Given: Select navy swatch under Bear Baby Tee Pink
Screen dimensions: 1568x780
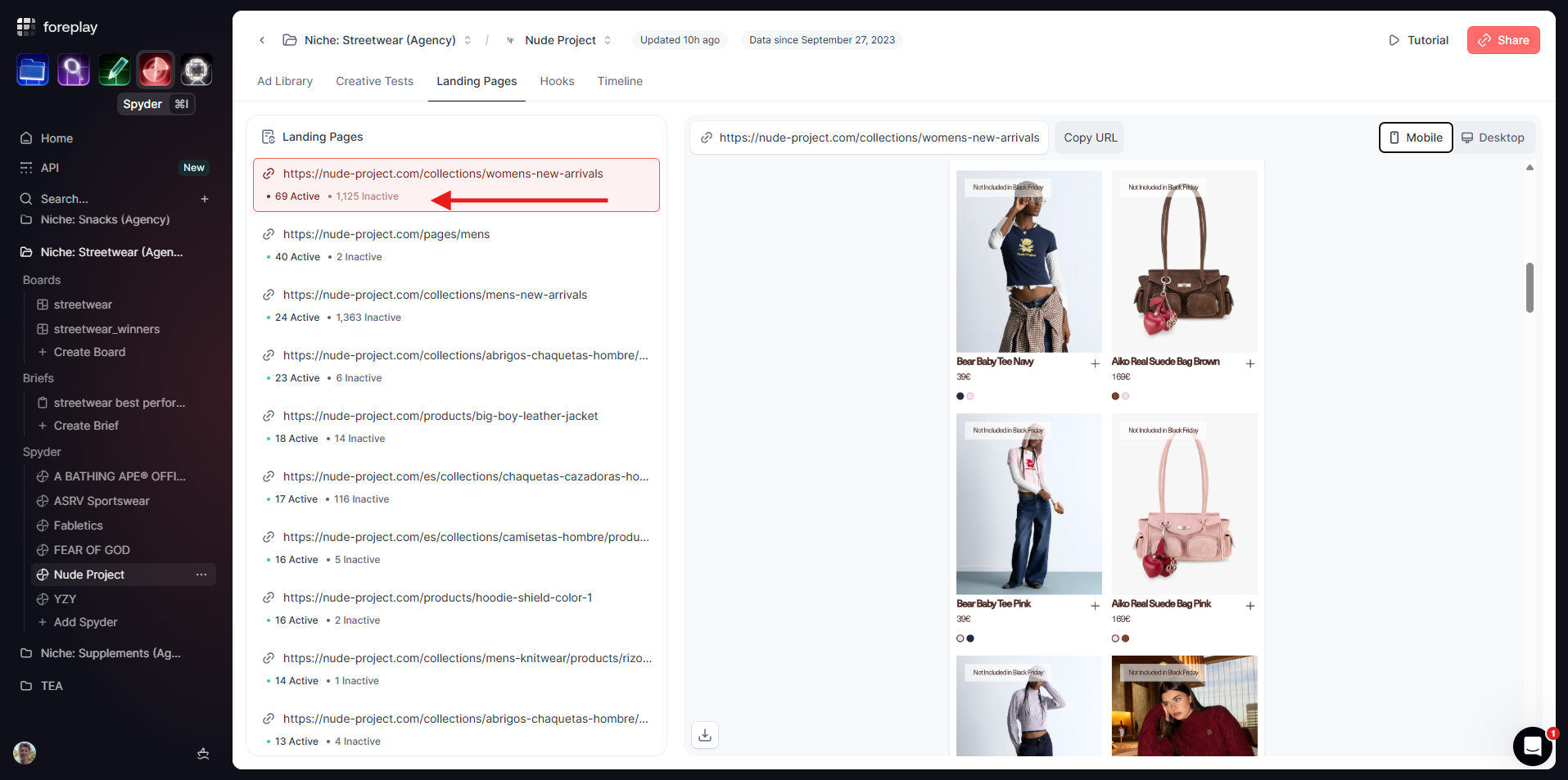Looking at the screenshot, I should tap(970, 638).
